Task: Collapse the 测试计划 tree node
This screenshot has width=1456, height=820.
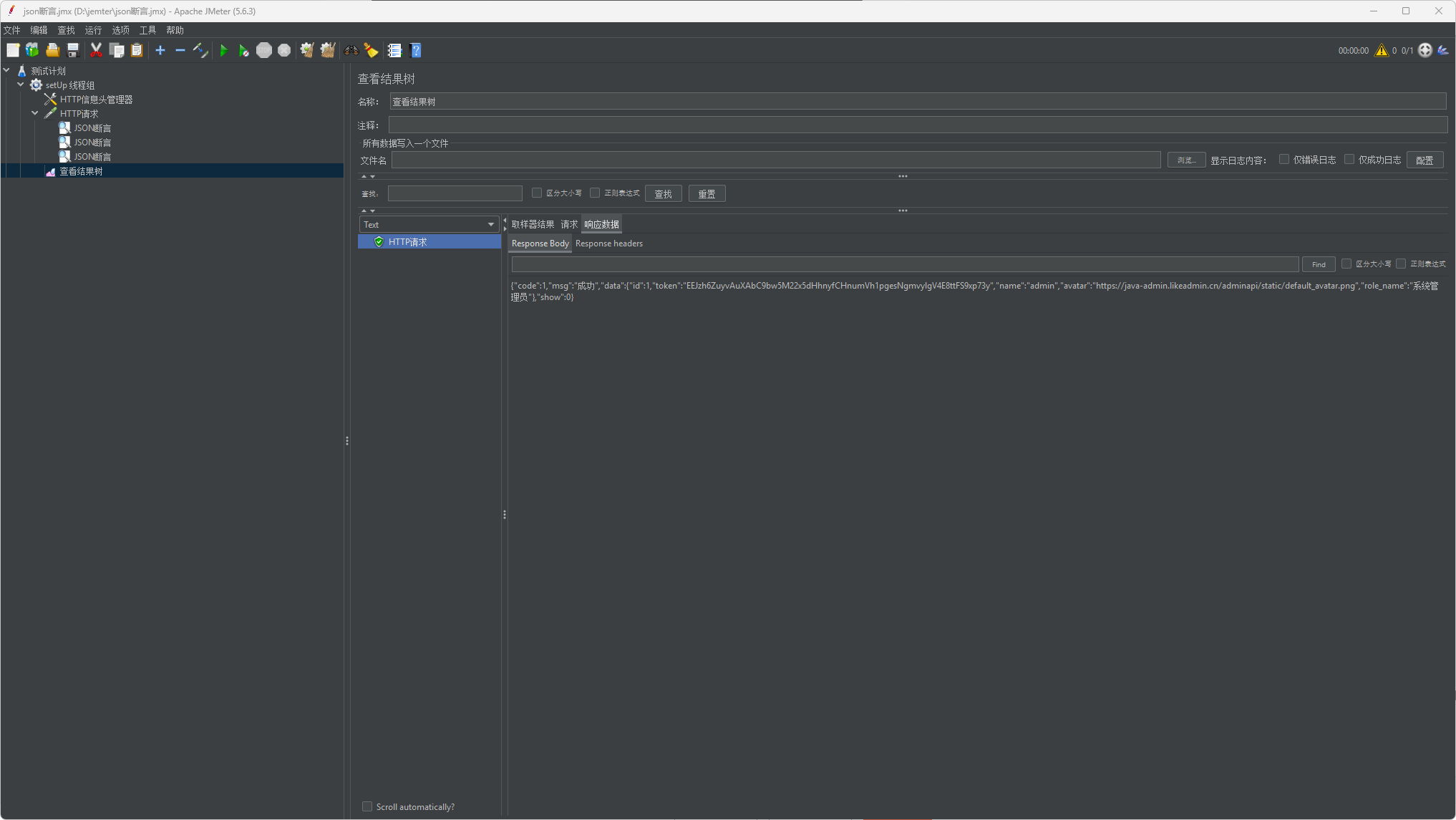Action: click(x=6, y=70)
